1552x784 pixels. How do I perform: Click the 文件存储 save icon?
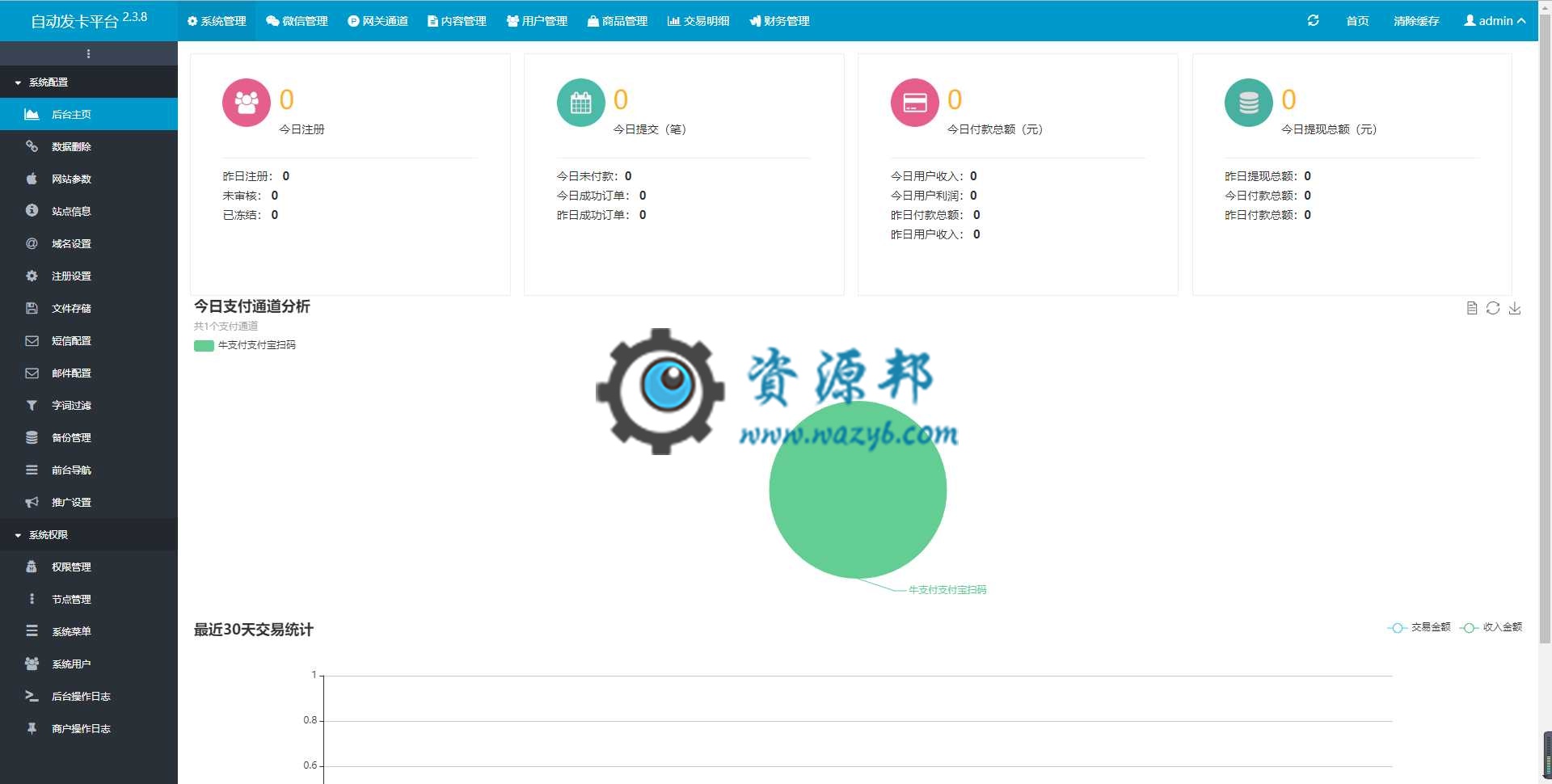pos(32,308)
